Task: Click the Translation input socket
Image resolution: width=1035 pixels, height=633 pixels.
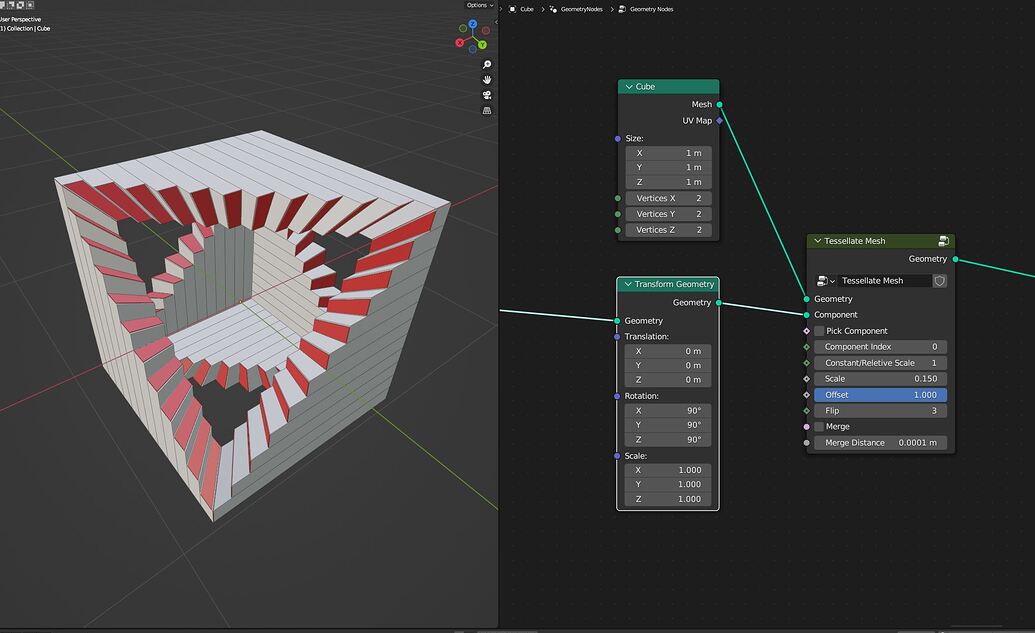Action: tap(617, 337)
